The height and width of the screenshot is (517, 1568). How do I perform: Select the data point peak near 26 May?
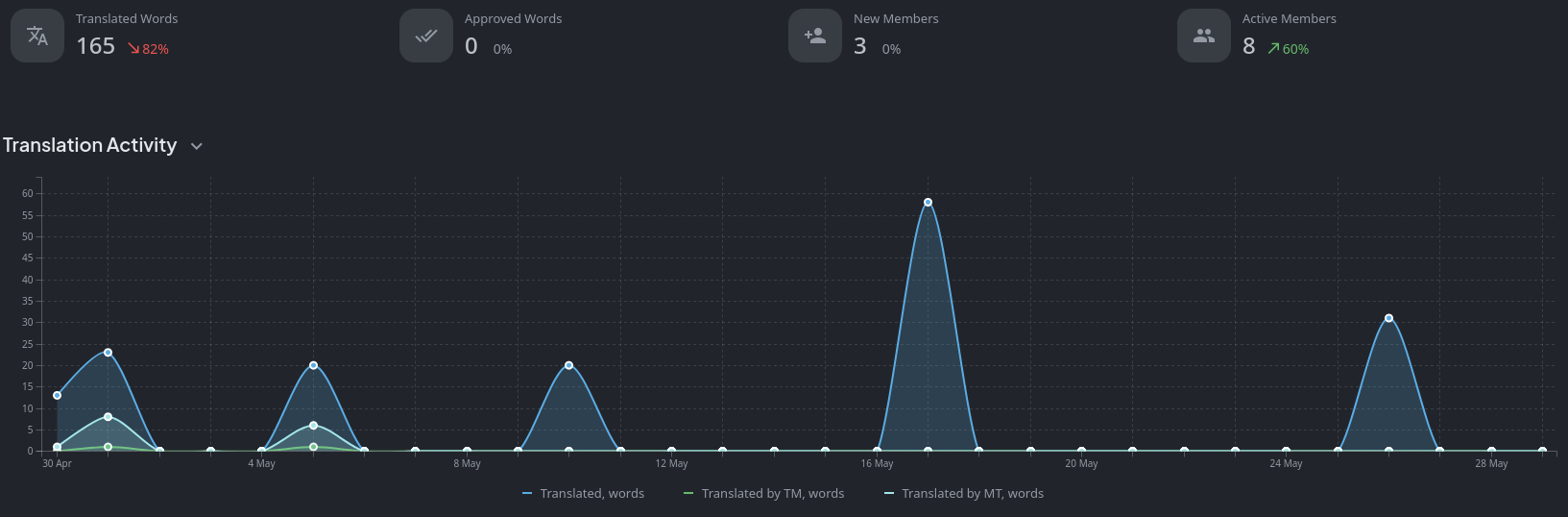coord(1388,318)
